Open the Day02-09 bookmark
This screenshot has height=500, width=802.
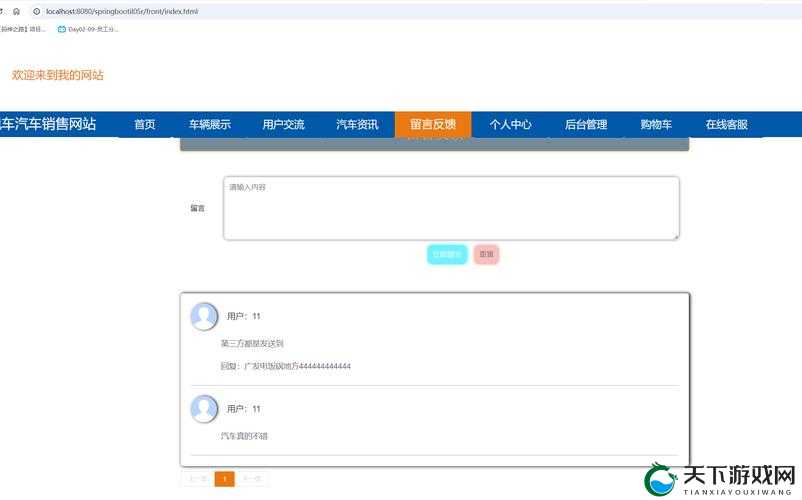coord(87,29)
